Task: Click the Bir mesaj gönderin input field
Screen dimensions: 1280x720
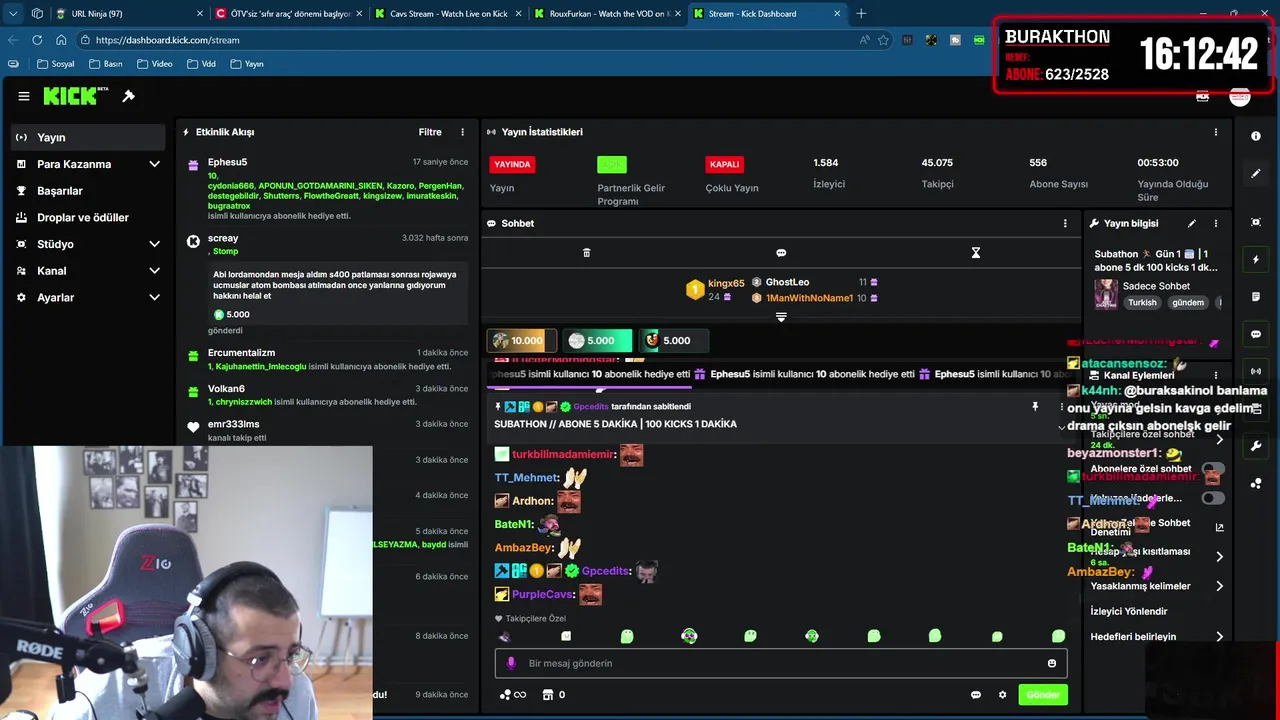Action: tap(780, 663)
